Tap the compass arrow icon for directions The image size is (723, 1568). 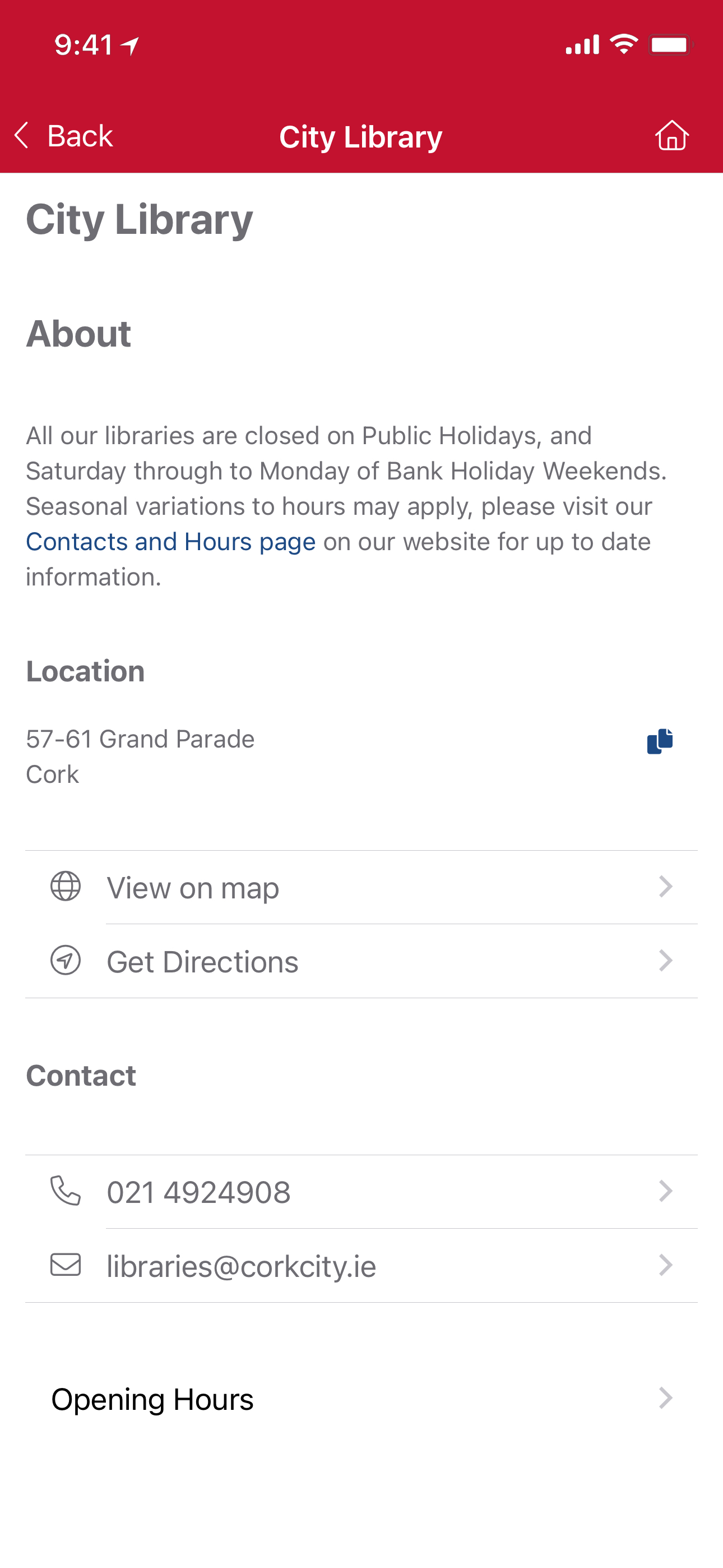pos(66,960)
